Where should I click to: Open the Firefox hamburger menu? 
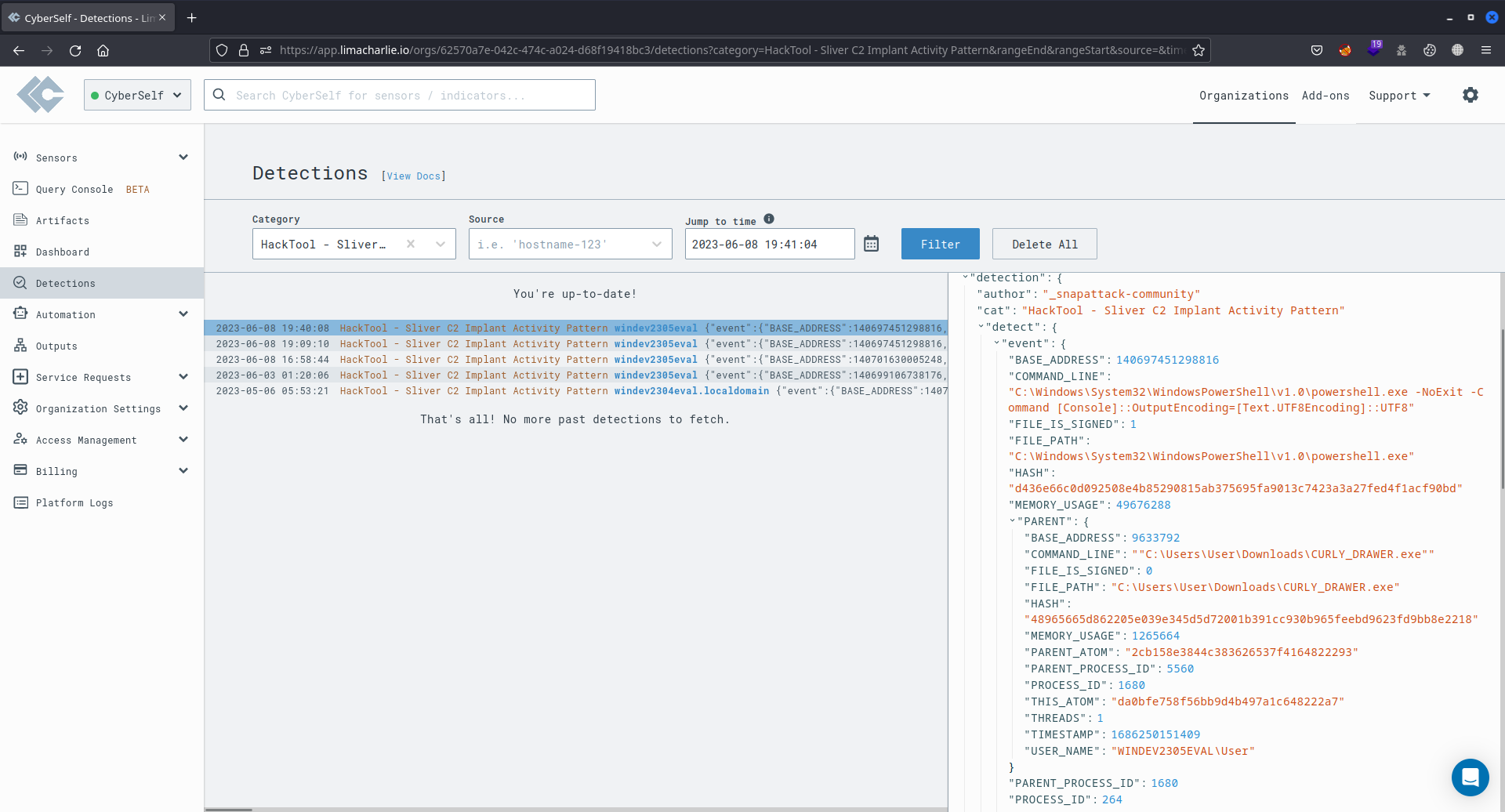click(1485, 50)
